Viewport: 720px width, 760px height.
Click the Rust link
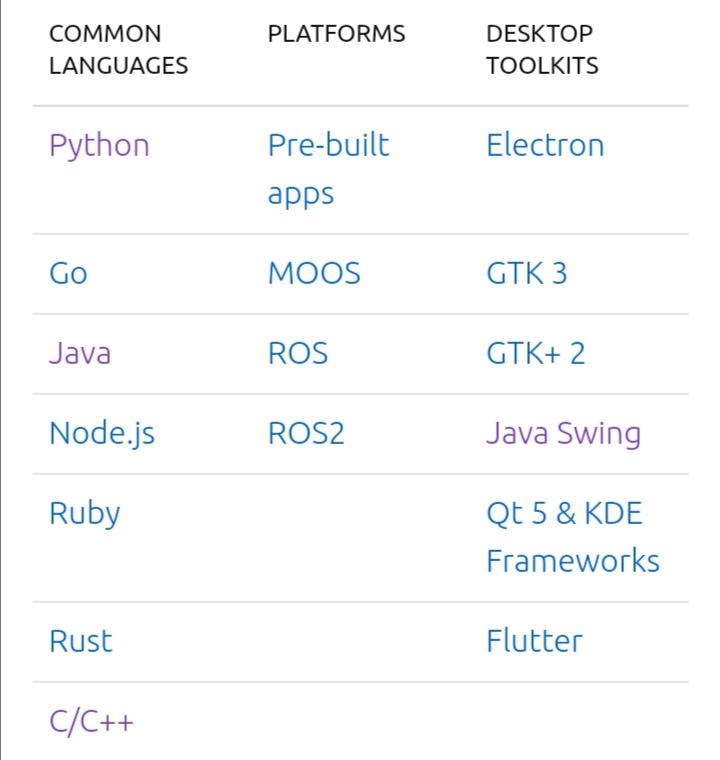[x=81, y=641]
